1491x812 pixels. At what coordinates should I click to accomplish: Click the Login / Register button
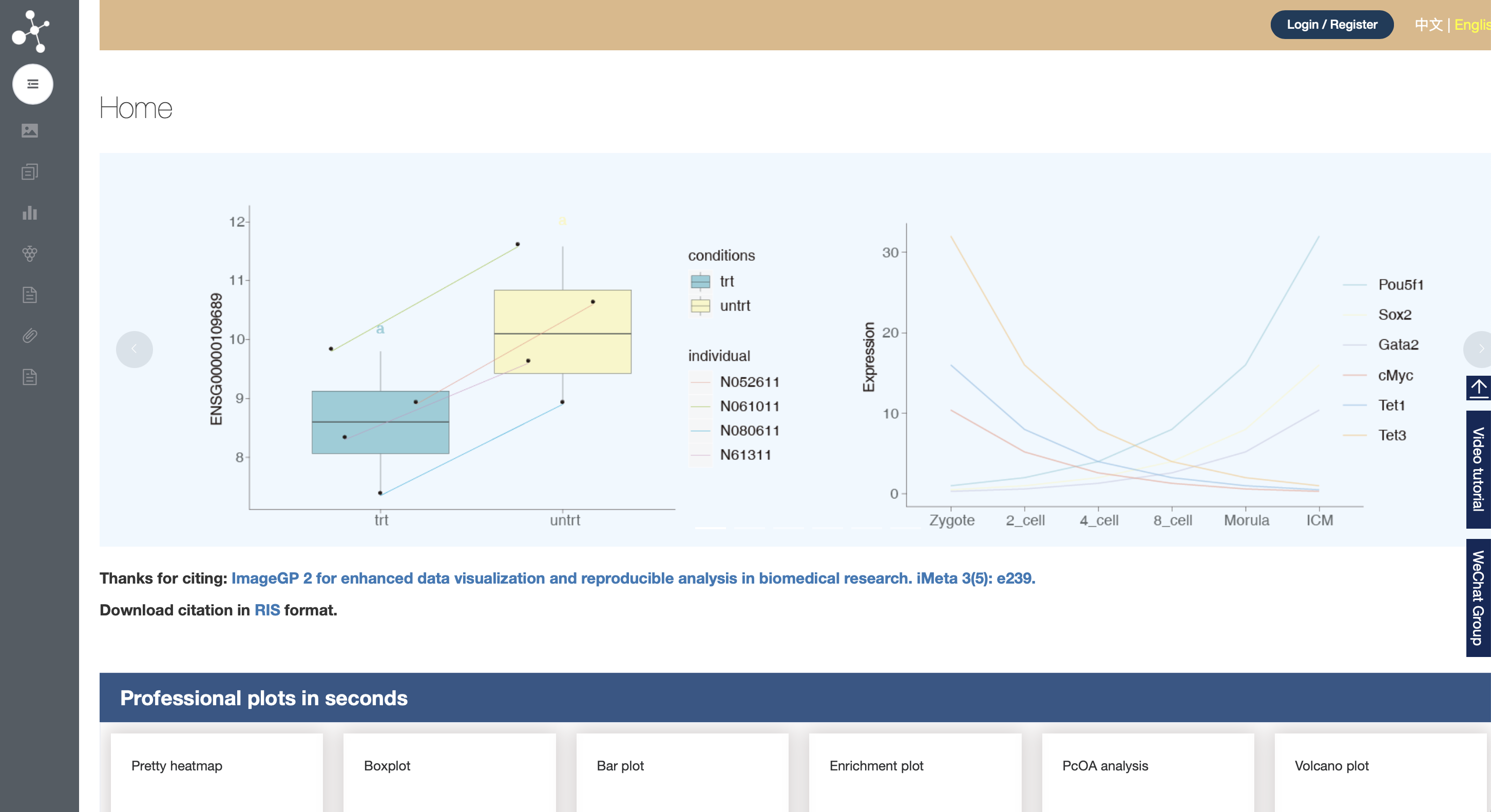(x=1331, y=25)
